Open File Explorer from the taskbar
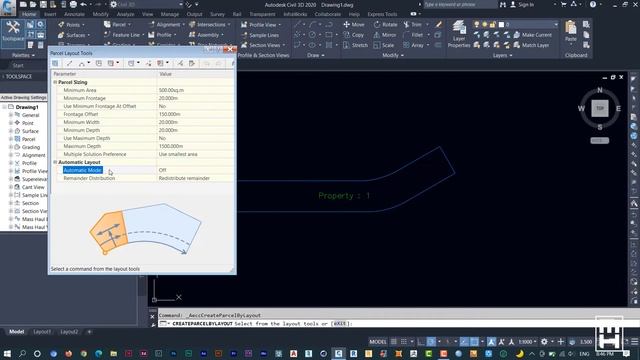This screenshot has height=360, width=640. coord(113,353)
